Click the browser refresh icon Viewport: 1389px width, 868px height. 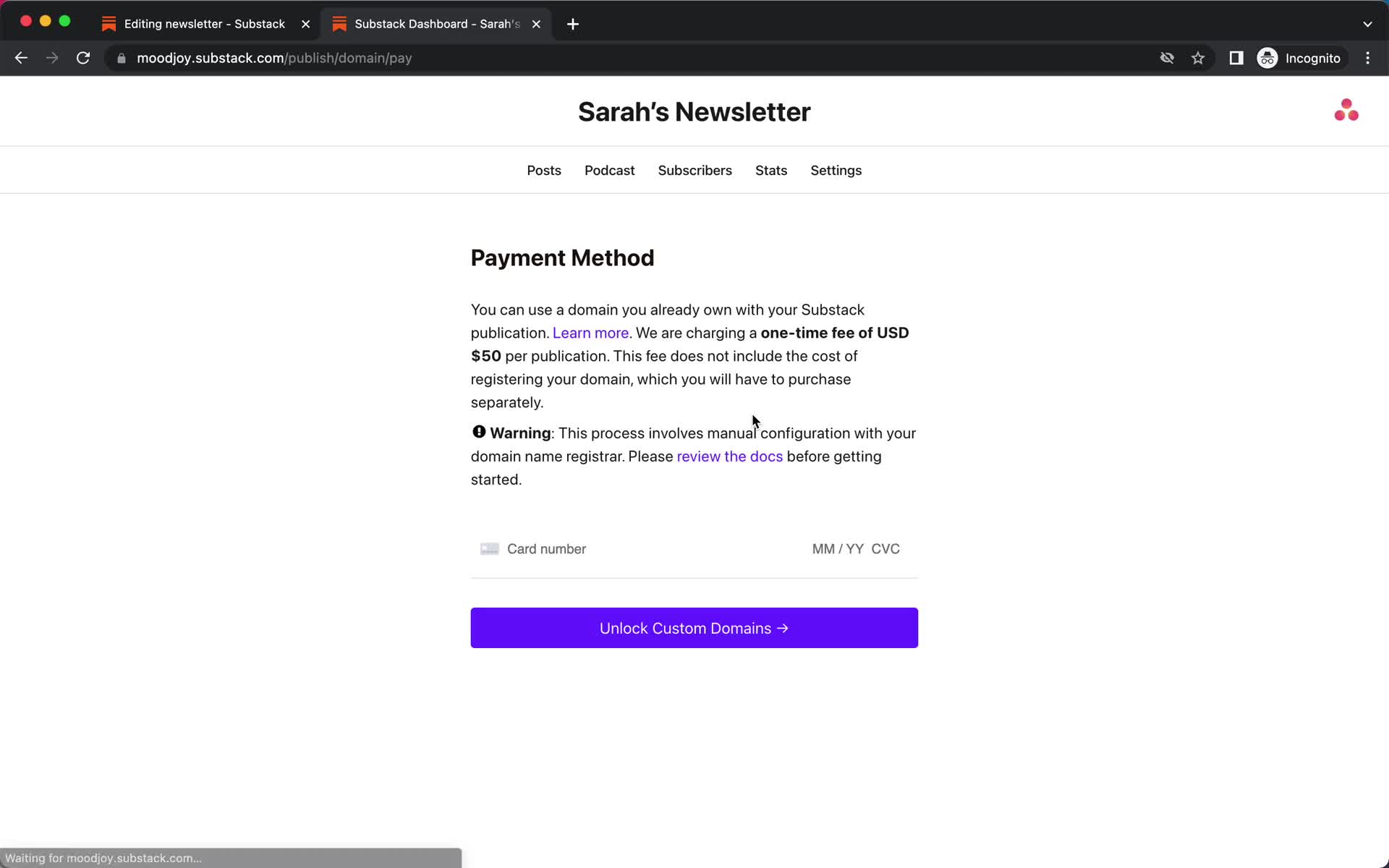84,57
